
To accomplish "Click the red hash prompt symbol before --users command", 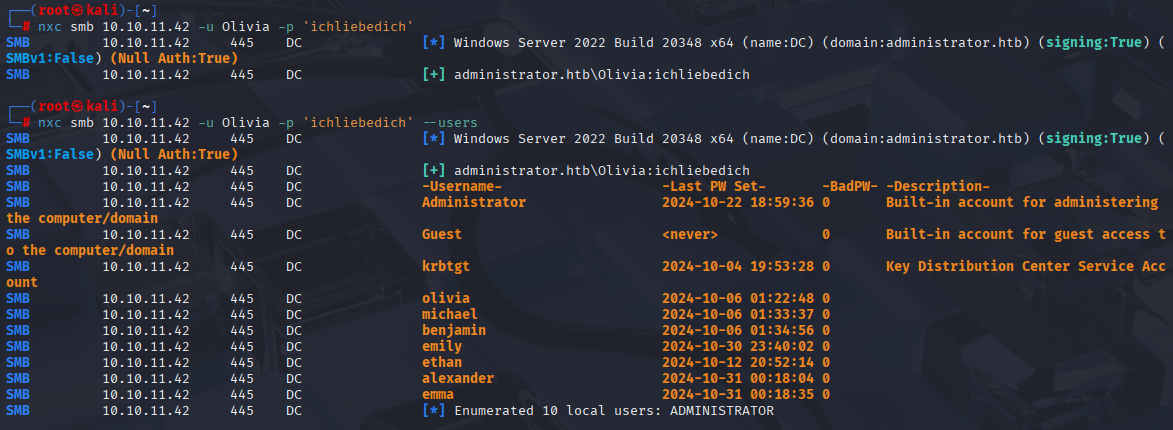I will (26, 123).
